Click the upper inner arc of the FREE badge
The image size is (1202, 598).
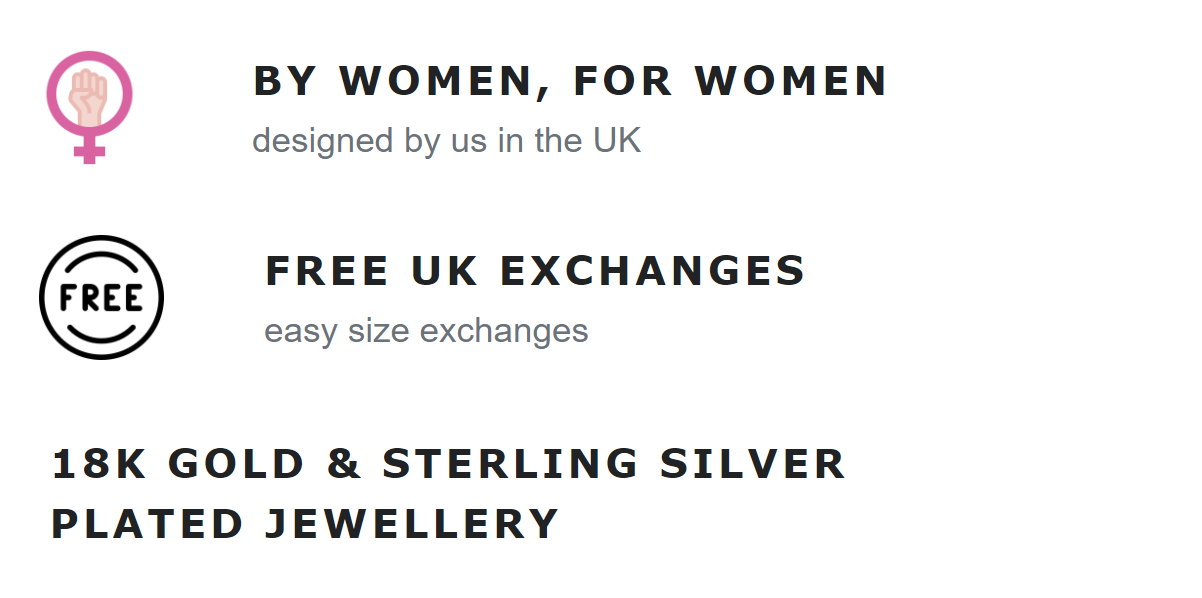[101, 262]
